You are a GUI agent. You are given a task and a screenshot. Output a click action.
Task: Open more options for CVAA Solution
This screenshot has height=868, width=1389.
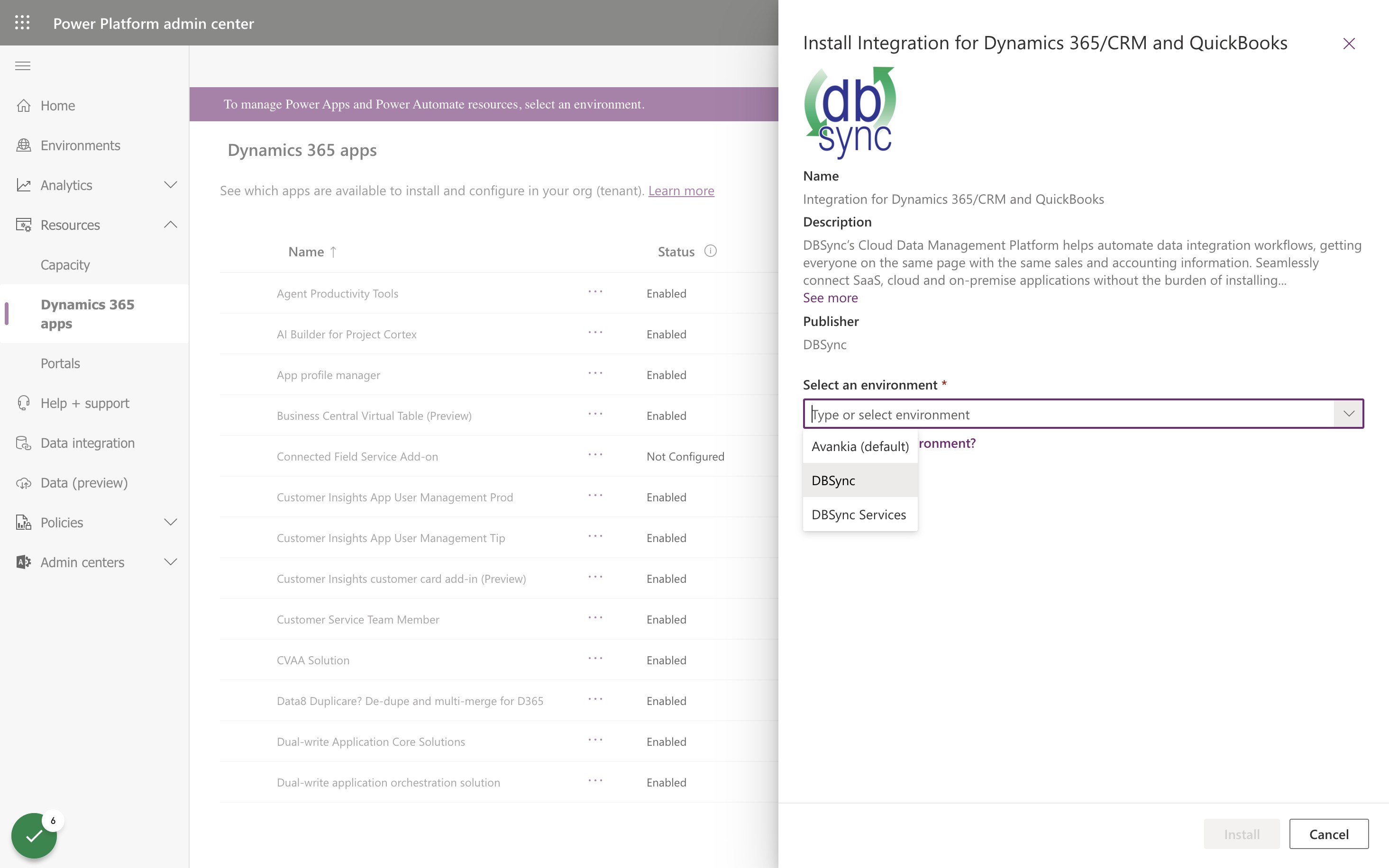[x=595, y=659]
